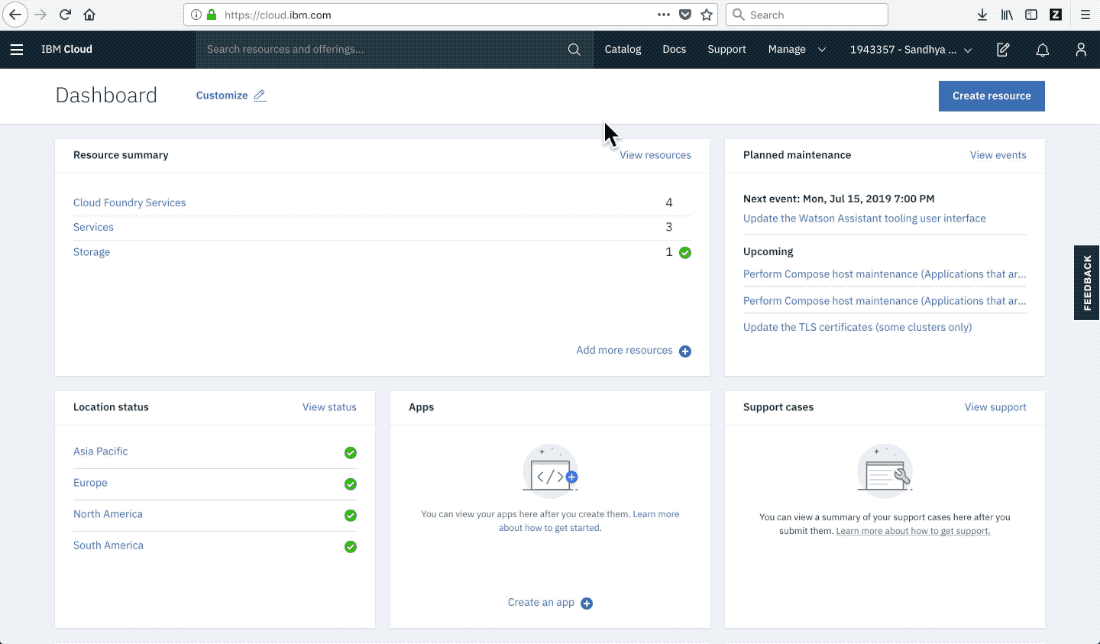The height and width of the screenshot is (644, 1100).
Task: Click the browser back arrow button
Action: pos(15,15)
